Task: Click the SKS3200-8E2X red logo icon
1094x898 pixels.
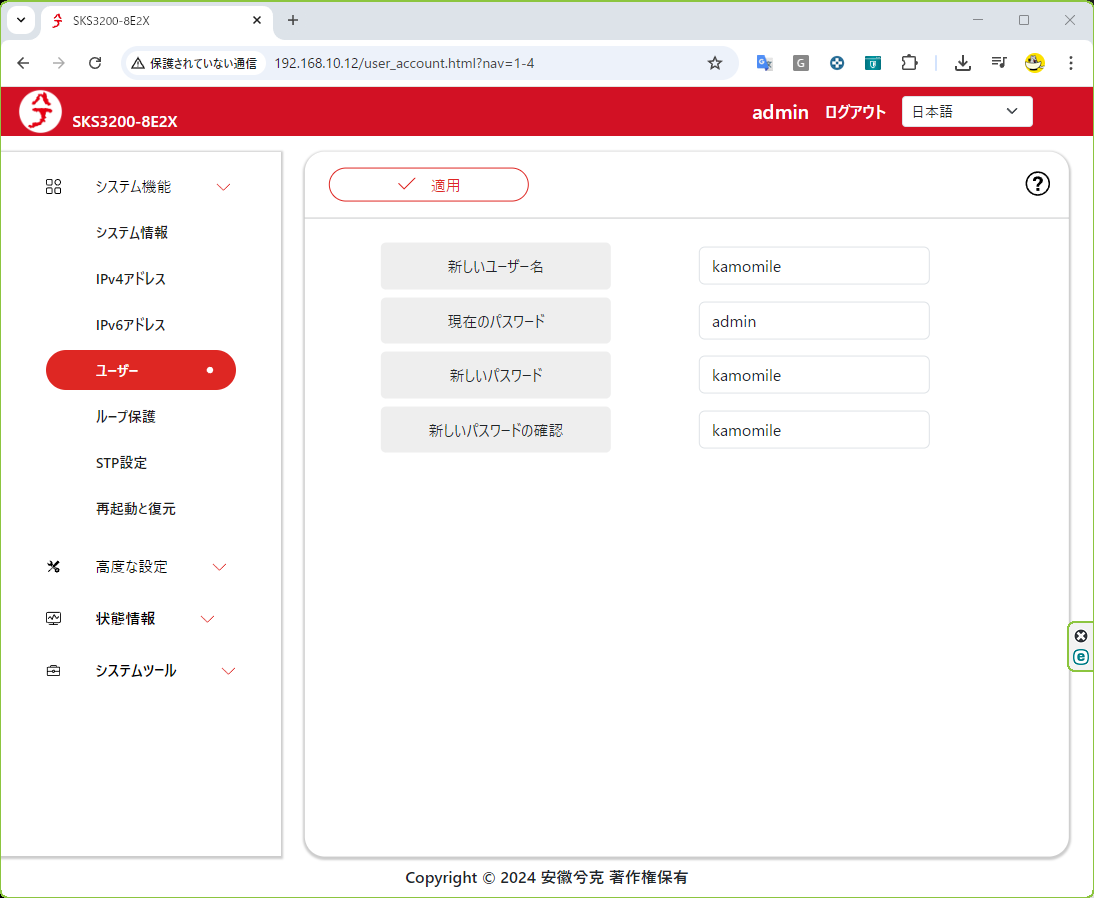Action: tap(40, 111)
